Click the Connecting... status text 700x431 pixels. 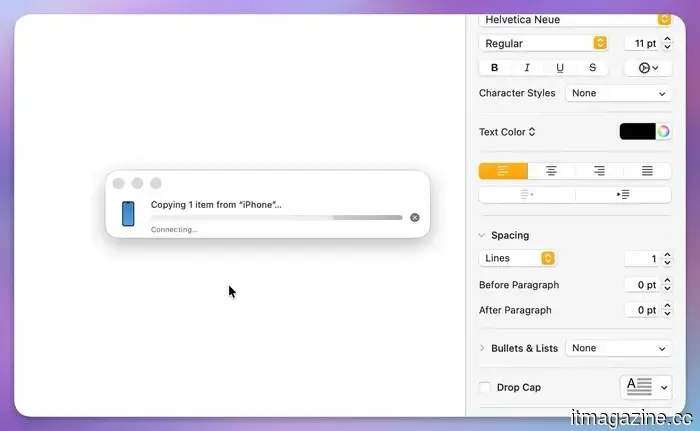(x=174, y=230)
